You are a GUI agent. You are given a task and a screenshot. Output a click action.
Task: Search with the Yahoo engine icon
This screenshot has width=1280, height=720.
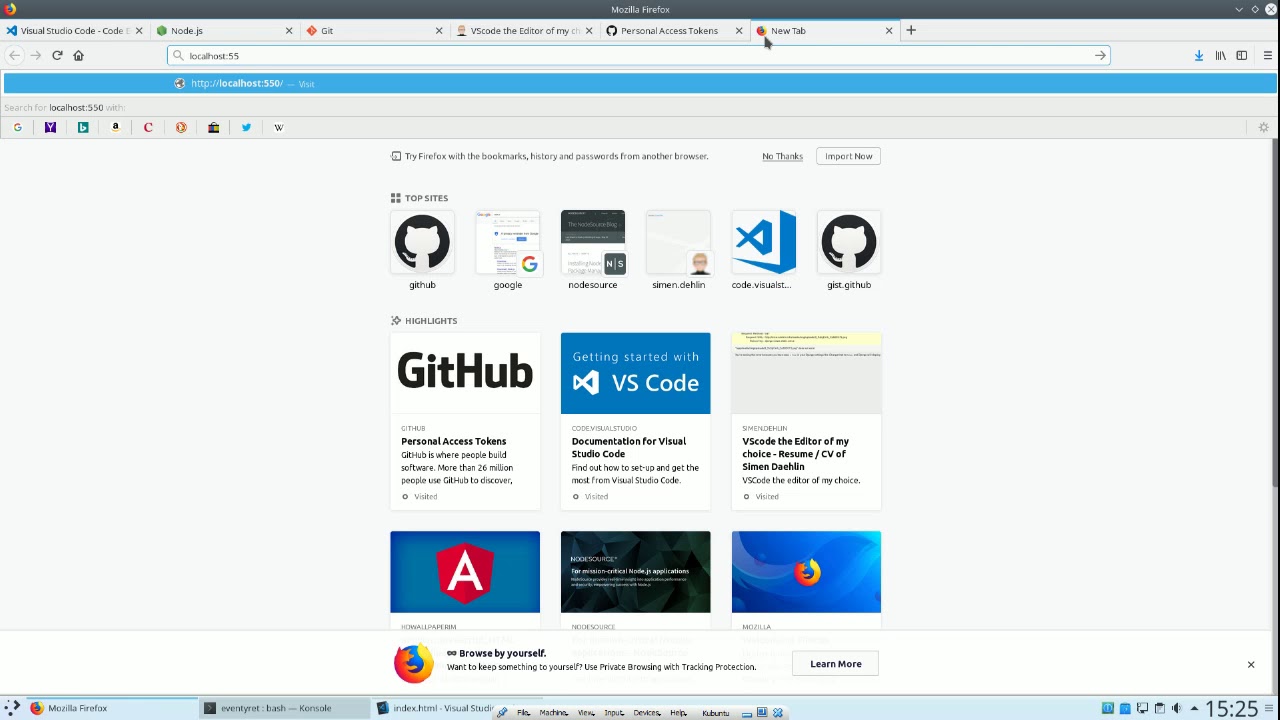[50, 127]
